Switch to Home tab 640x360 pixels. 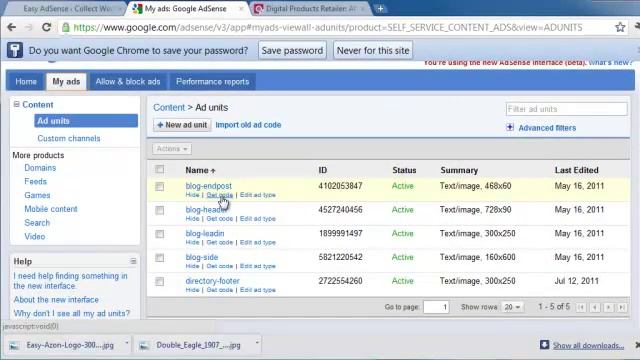[x=26, y=82]
